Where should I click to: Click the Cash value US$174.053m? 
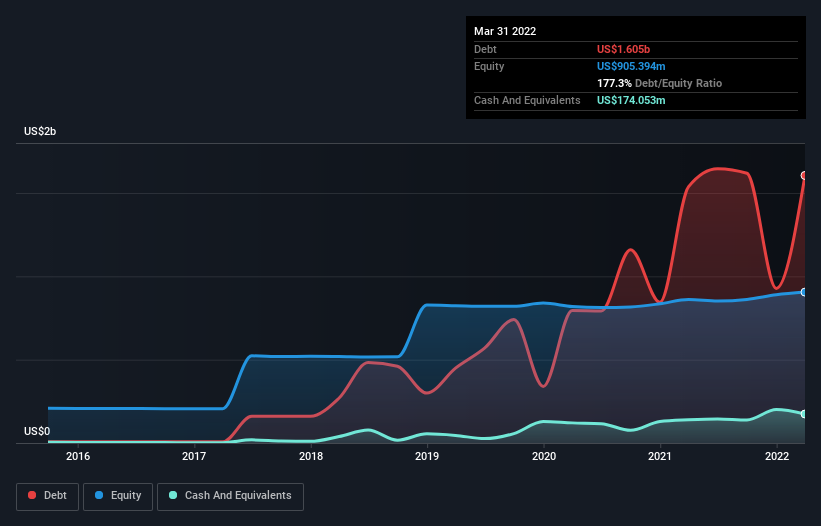(x=631, y=100)
